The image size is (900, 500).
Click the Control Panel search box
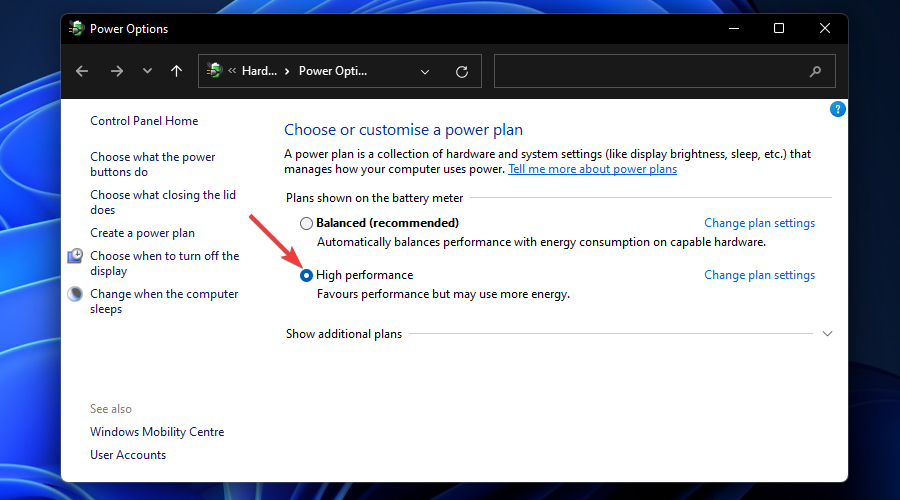665,71
